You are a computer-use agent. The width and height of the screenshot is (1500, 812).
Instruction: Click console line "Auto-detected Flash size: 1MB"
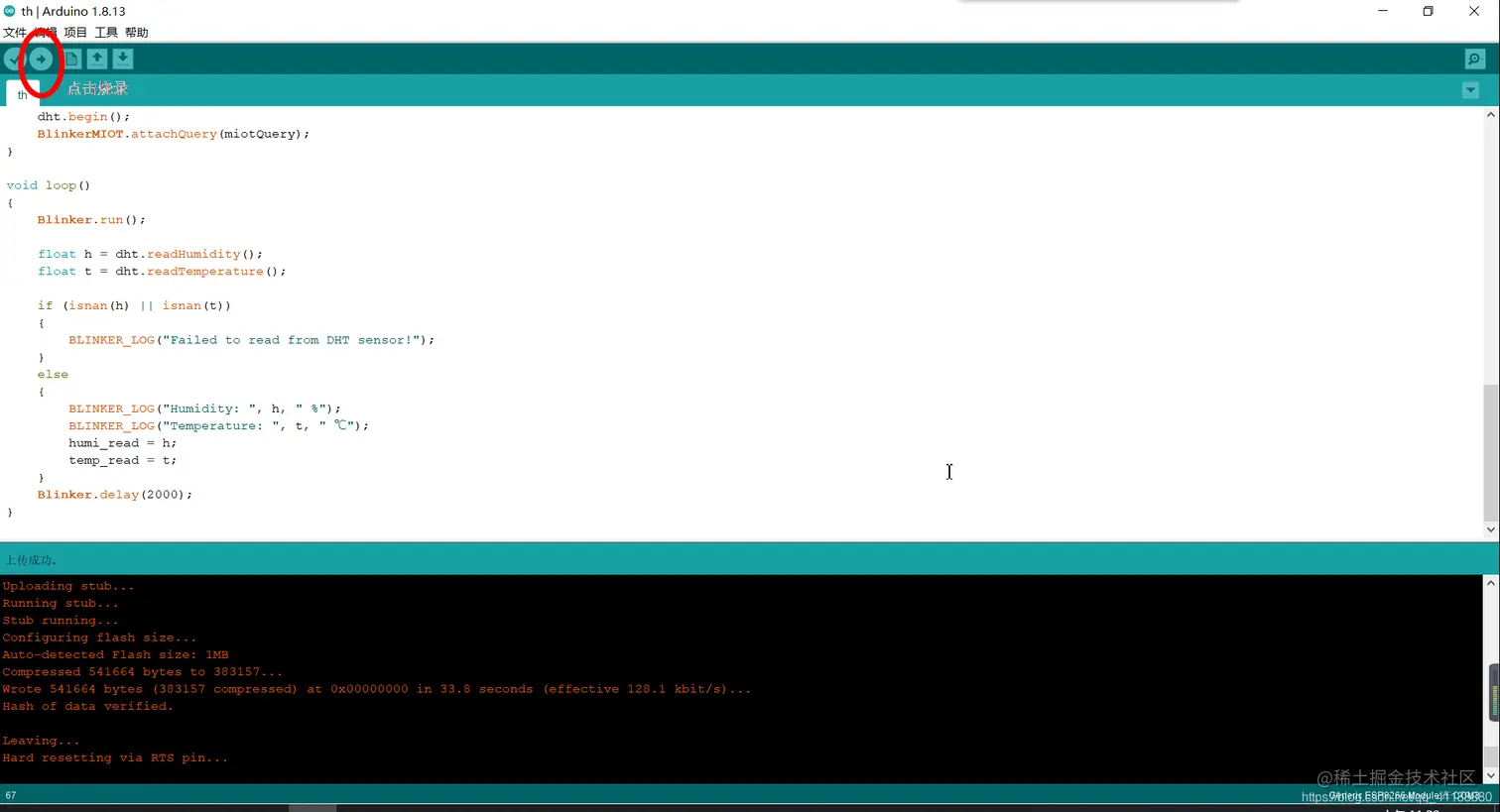pyautogui.click(x=115, y=654)
